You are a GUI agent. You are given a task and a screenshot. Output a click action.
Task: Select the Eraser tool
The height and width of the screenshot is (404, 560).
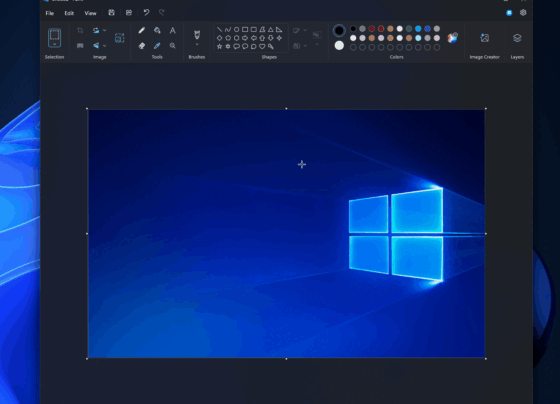pos(142,46)
